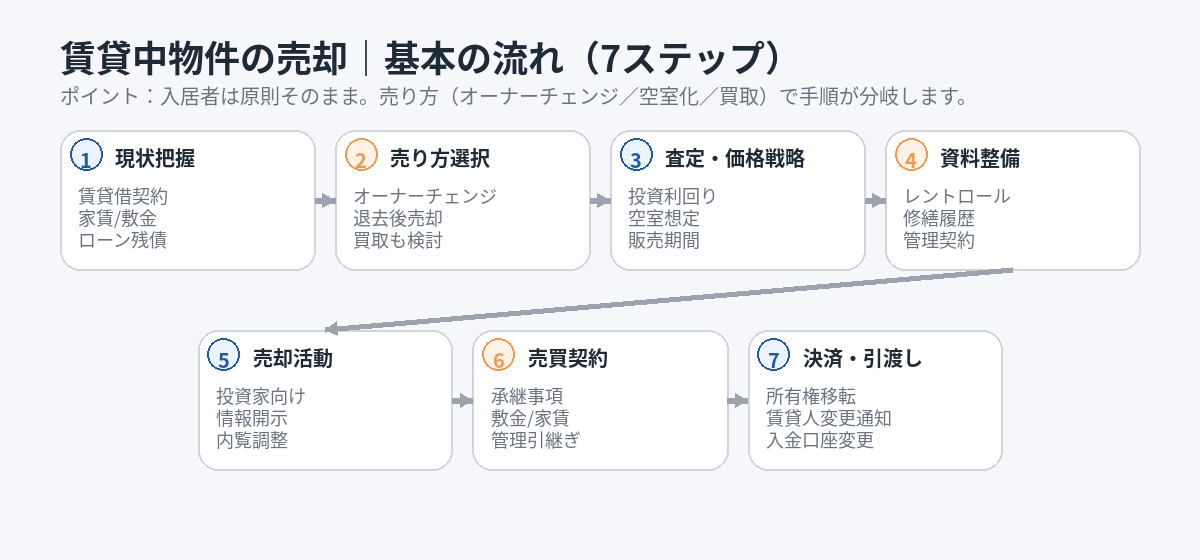Click the arrow between steps 6 and 7

(738, 401)
